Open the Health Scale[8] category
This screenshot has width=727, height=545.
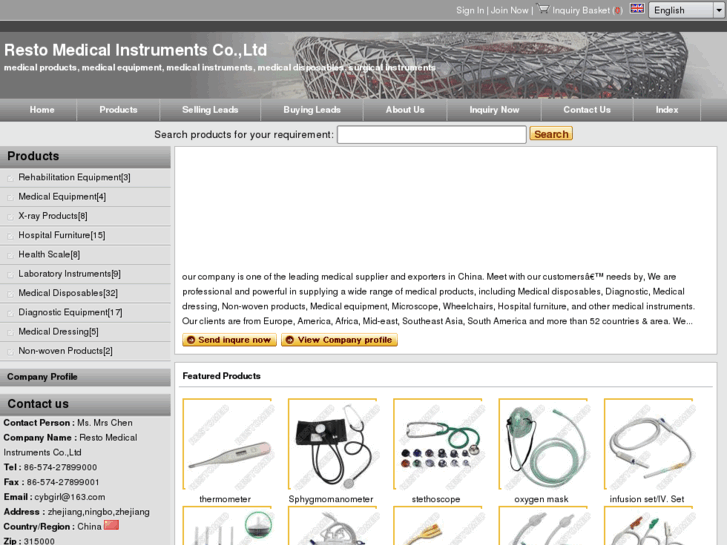[49, 254]
